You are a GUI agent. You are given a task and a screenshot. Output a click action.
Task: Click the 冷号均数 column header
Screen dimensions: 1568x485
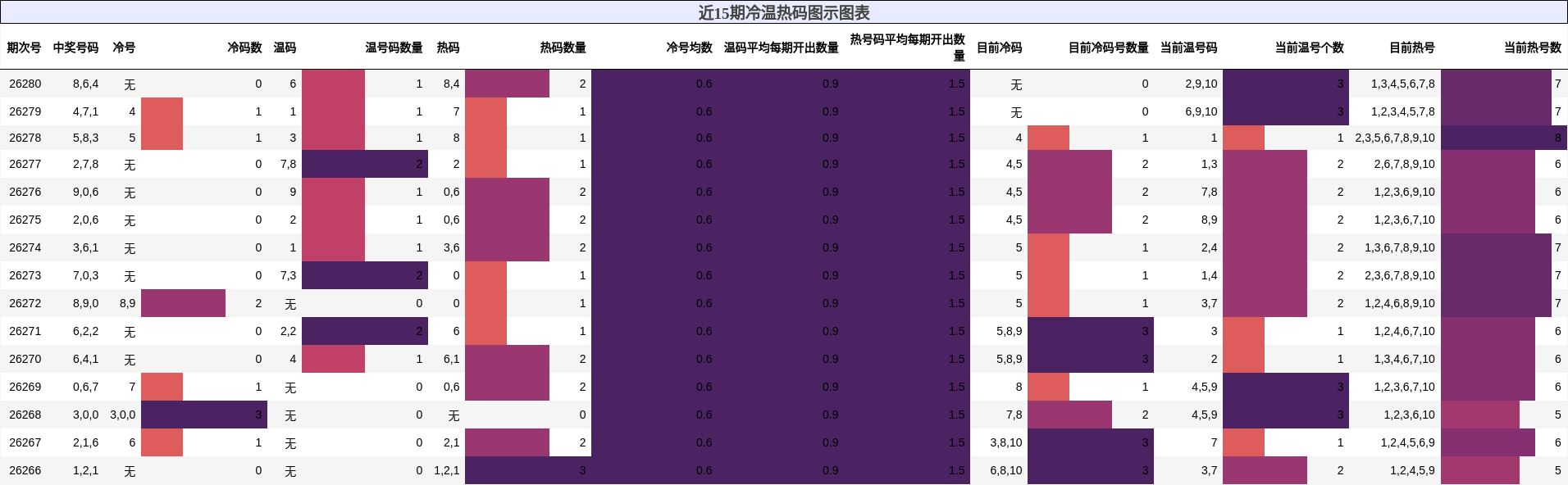coord(689,48)
